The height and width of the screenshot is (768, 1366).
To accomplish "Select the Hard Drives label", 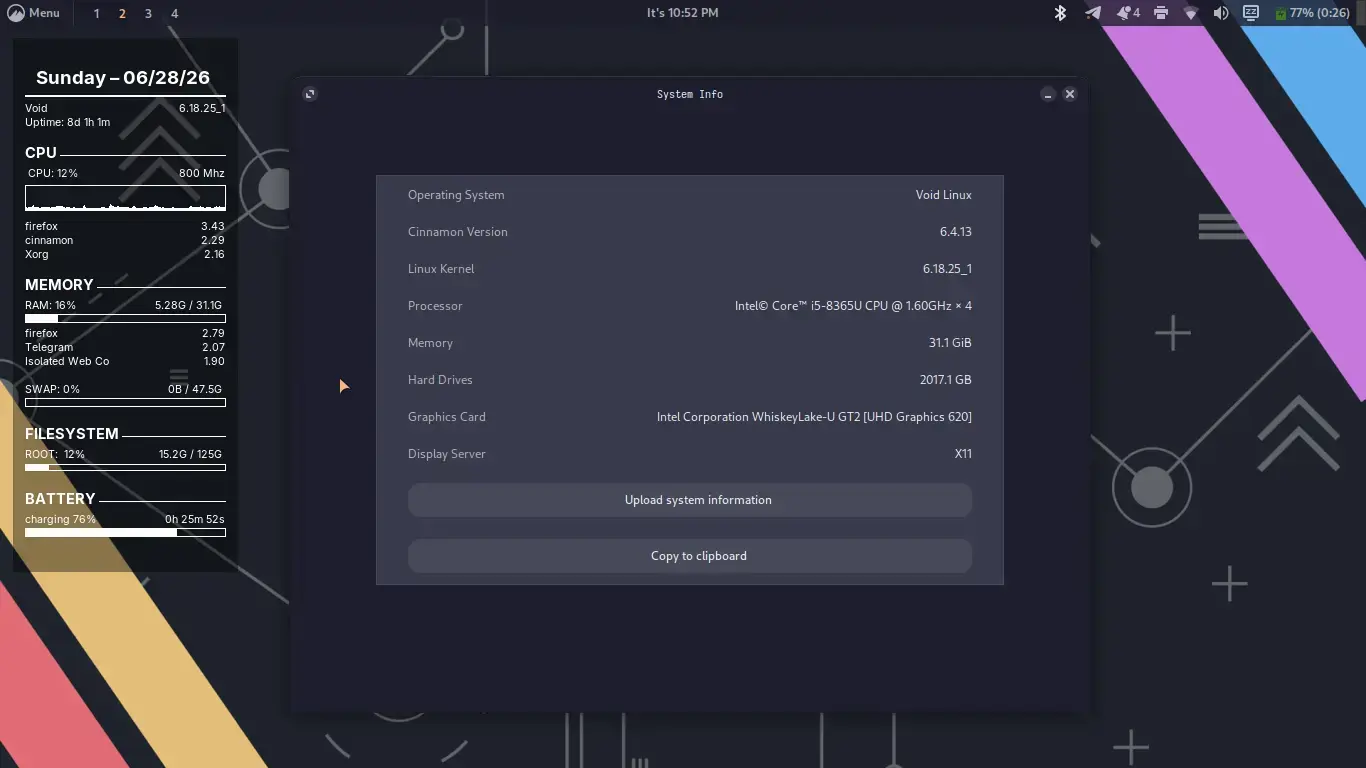I will click(440, 380).
